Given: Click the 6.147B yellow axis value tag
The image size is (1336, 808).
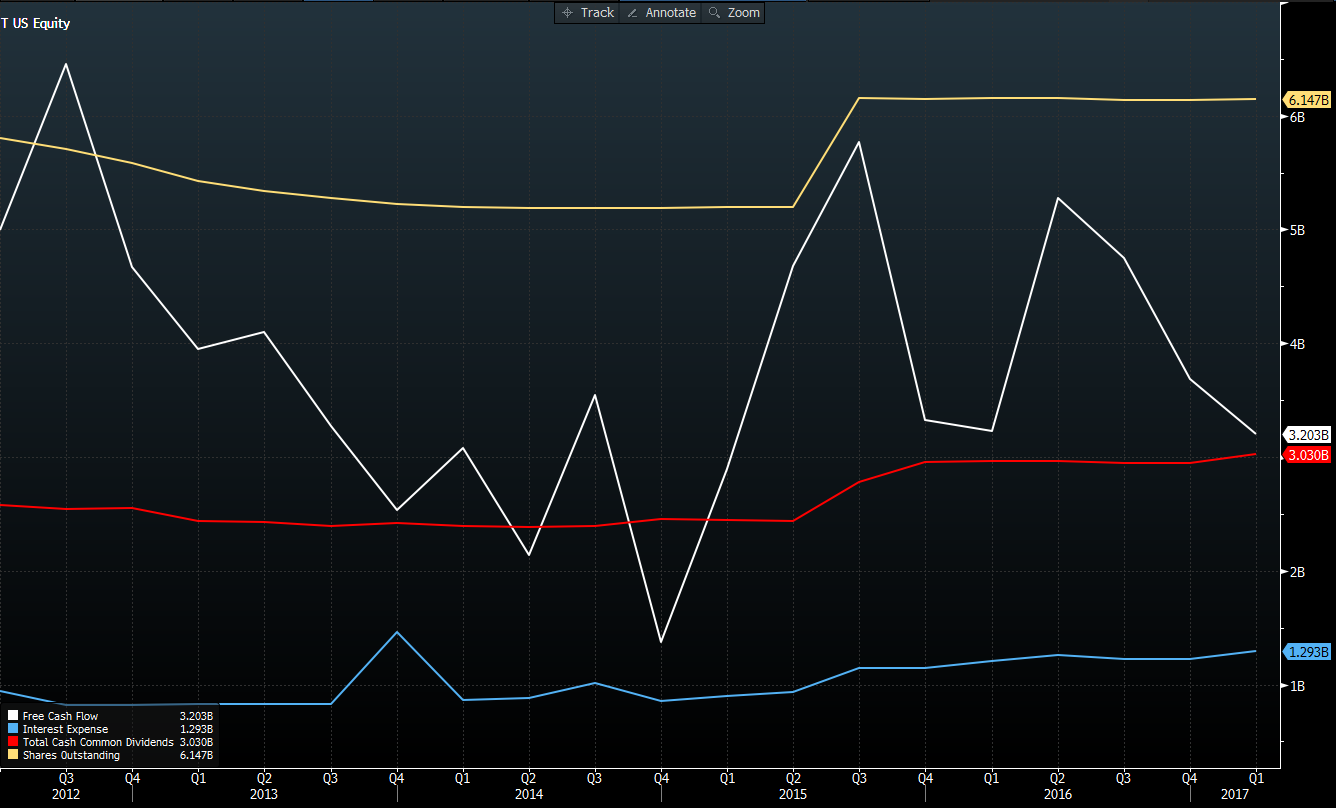Looking at the screenshot, I should point(1308,100).
